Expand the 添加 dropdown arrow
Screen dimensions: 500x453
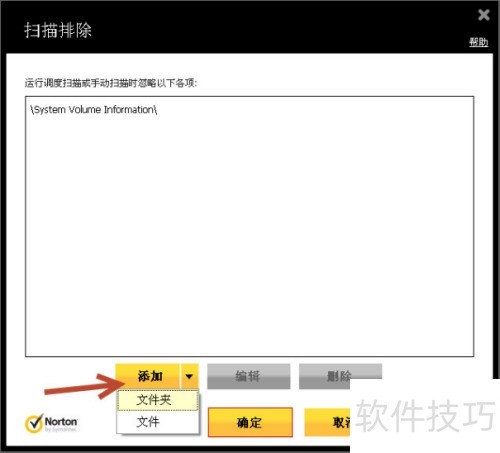coord(189,376)
